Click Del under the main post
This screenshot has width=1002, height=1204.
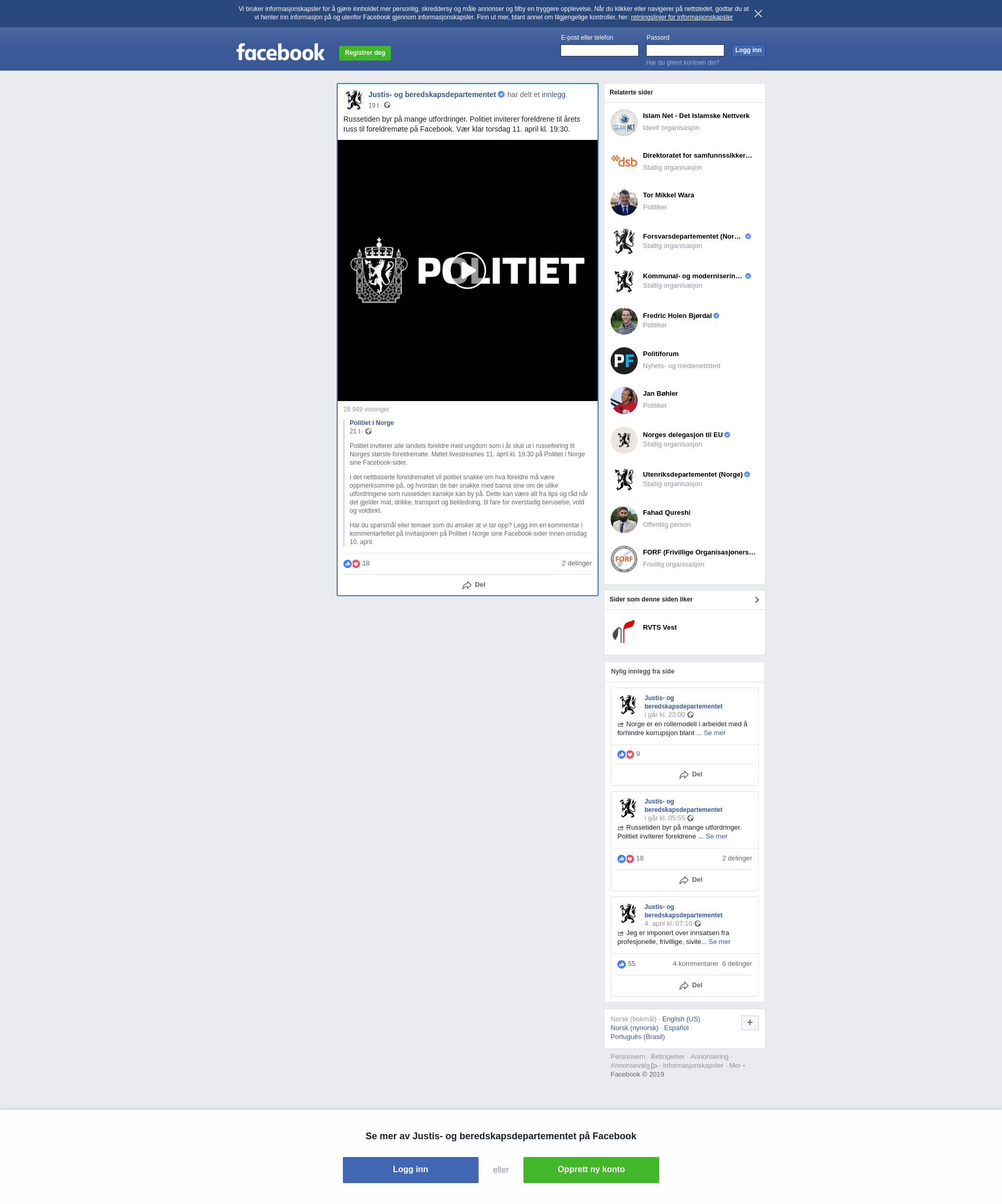tap(473, 585)
